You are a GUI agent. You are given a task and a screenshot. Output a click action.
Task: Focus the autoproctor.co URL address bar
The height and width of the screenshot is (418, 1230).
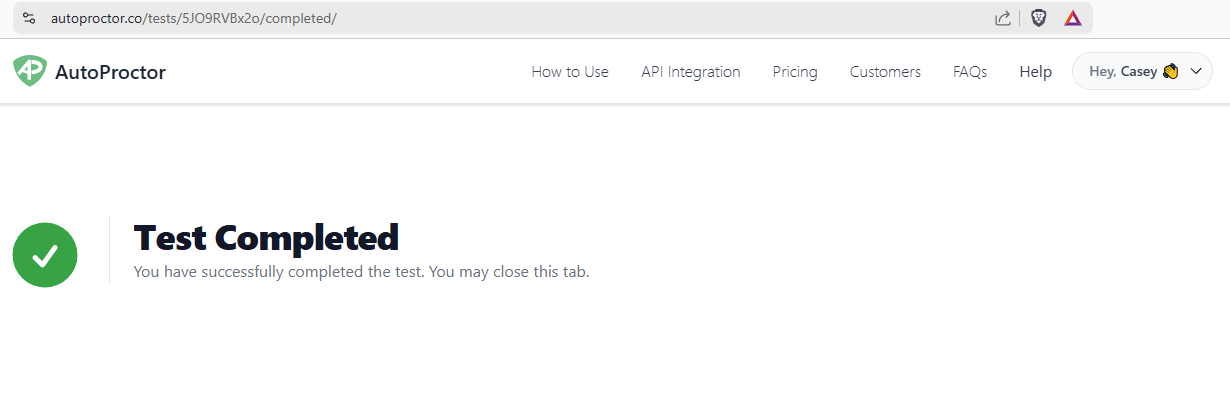pyautogui.click(x=500, y=18)
